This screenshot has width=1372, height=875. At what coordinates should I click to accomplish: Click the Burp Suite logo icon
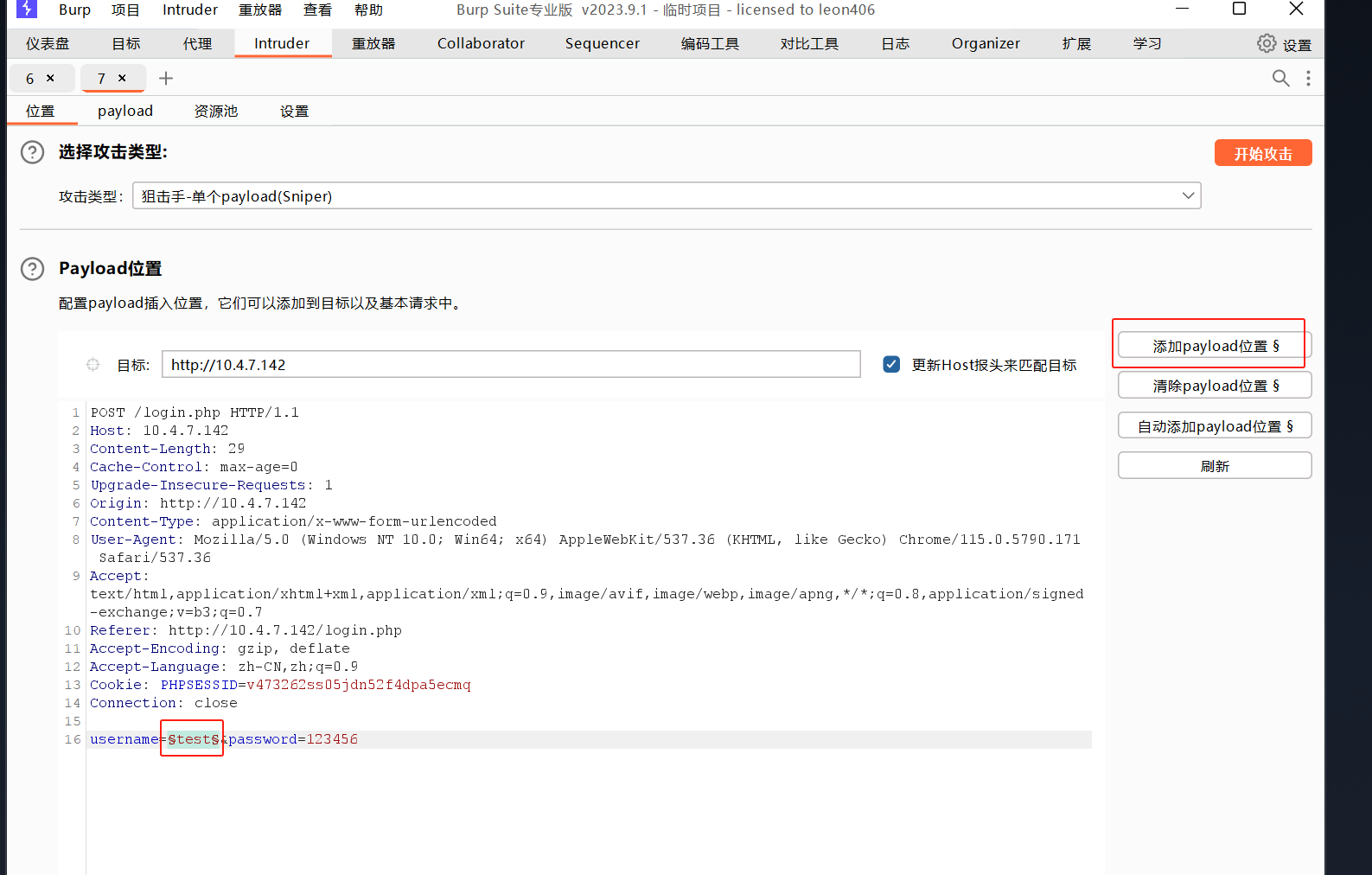[27, 9]
